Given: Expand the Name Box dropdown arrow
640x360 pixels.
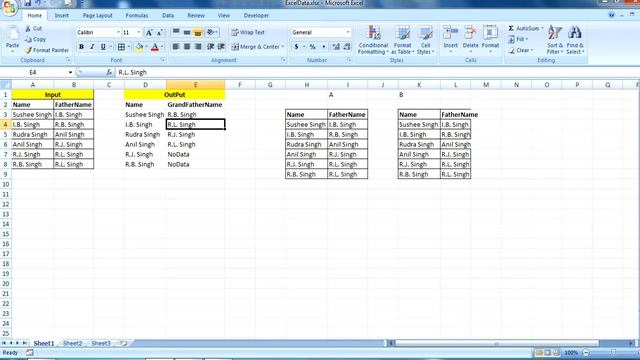Looking at the screenshot, I should click(x=70, y=72).
